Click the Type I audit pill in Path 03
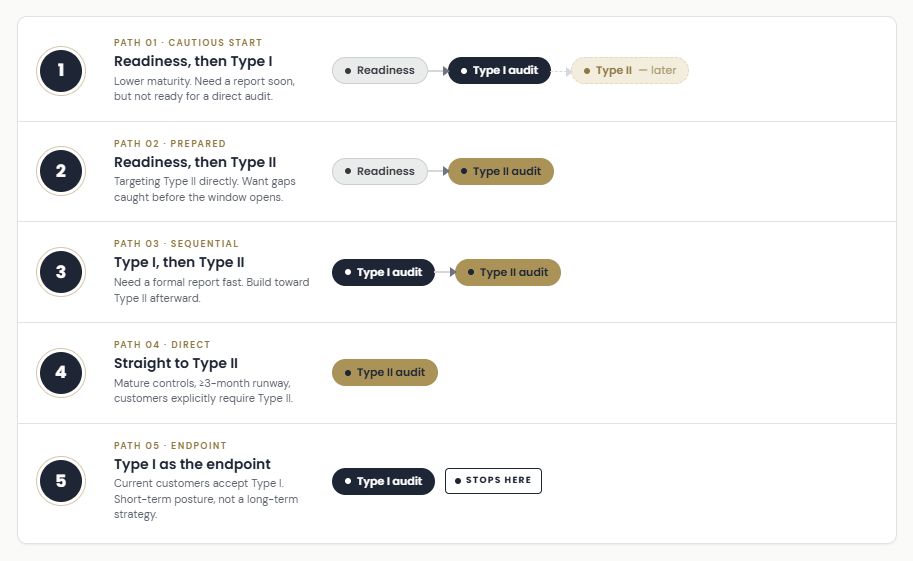 pyautogui.click(x=383, y=272)
